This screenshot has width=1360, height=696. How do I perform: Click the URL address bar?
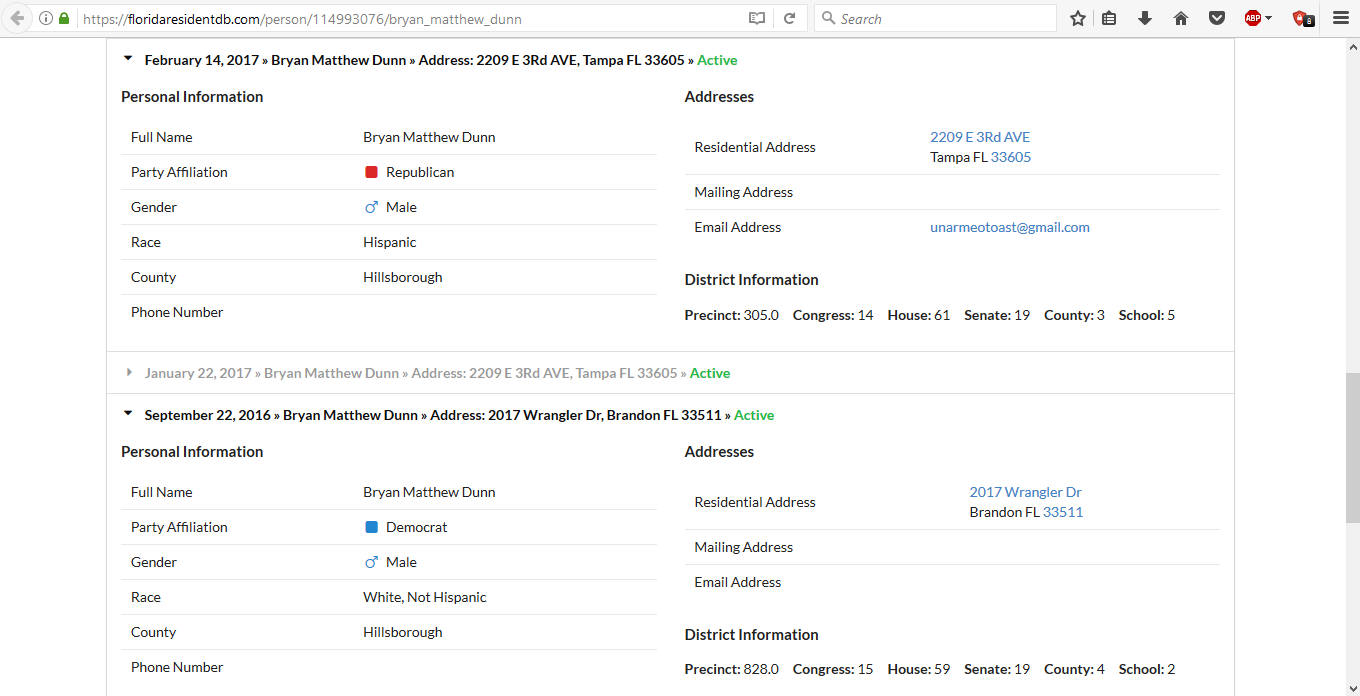(x=410, y=18)
